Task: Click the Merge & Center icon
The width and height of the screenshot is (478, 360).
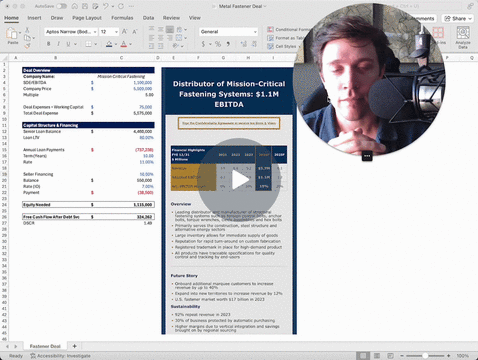Action: 179,38
